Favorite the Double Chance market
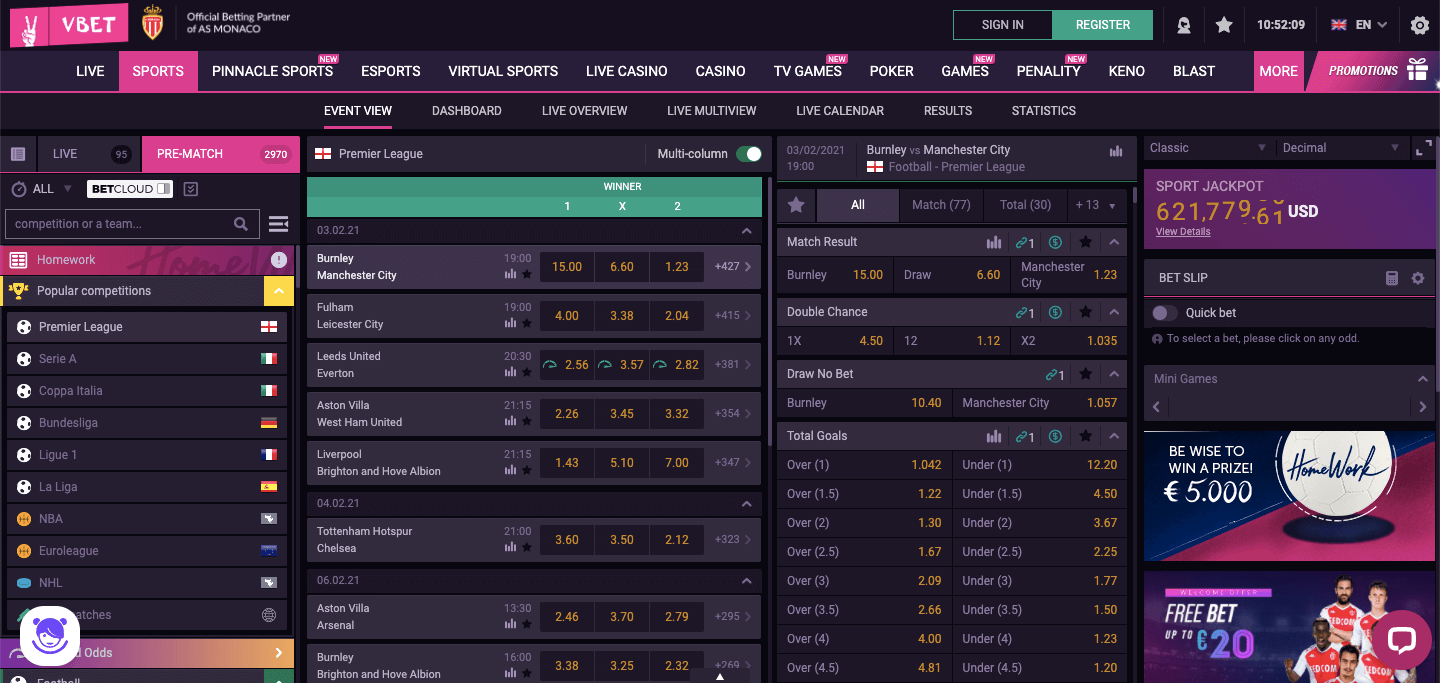The height and width of the screenshot is (683, 1440). click(1086, 312)
